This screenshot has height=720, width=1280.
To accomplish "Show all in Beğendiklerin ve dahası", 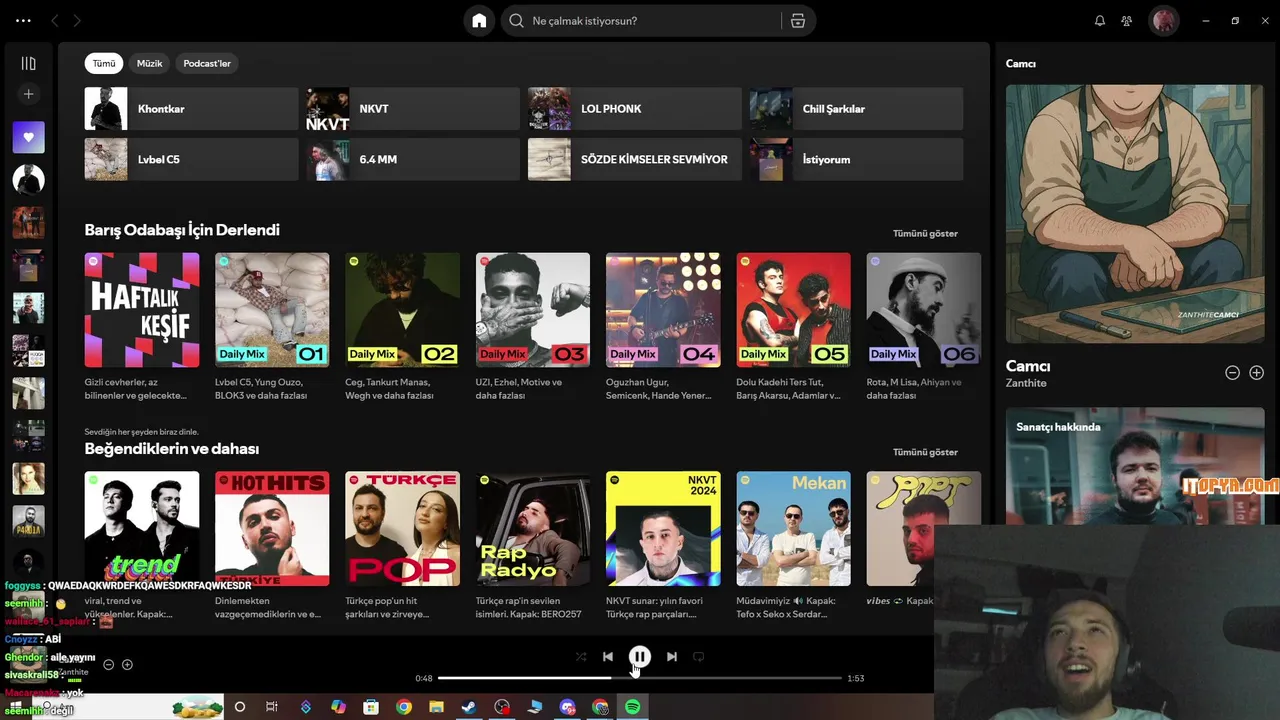I will tap(925, 452).
